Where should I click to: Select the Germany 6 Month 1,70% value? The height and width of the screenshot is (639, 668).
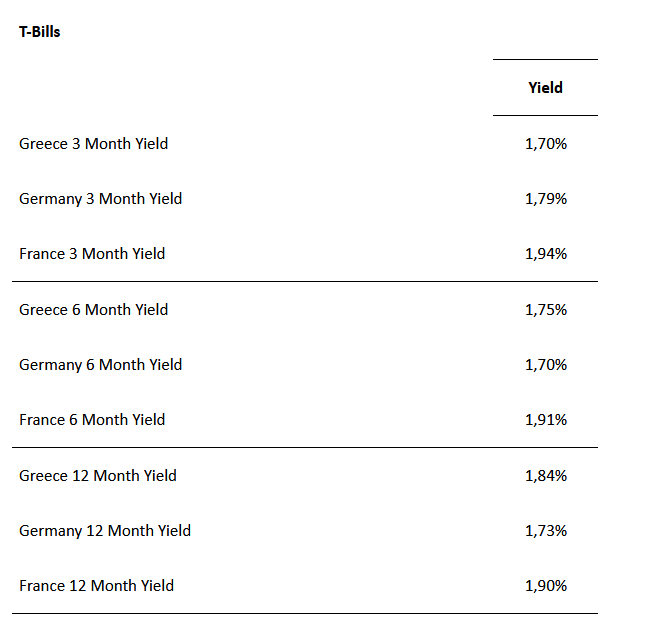pos(545,365)
